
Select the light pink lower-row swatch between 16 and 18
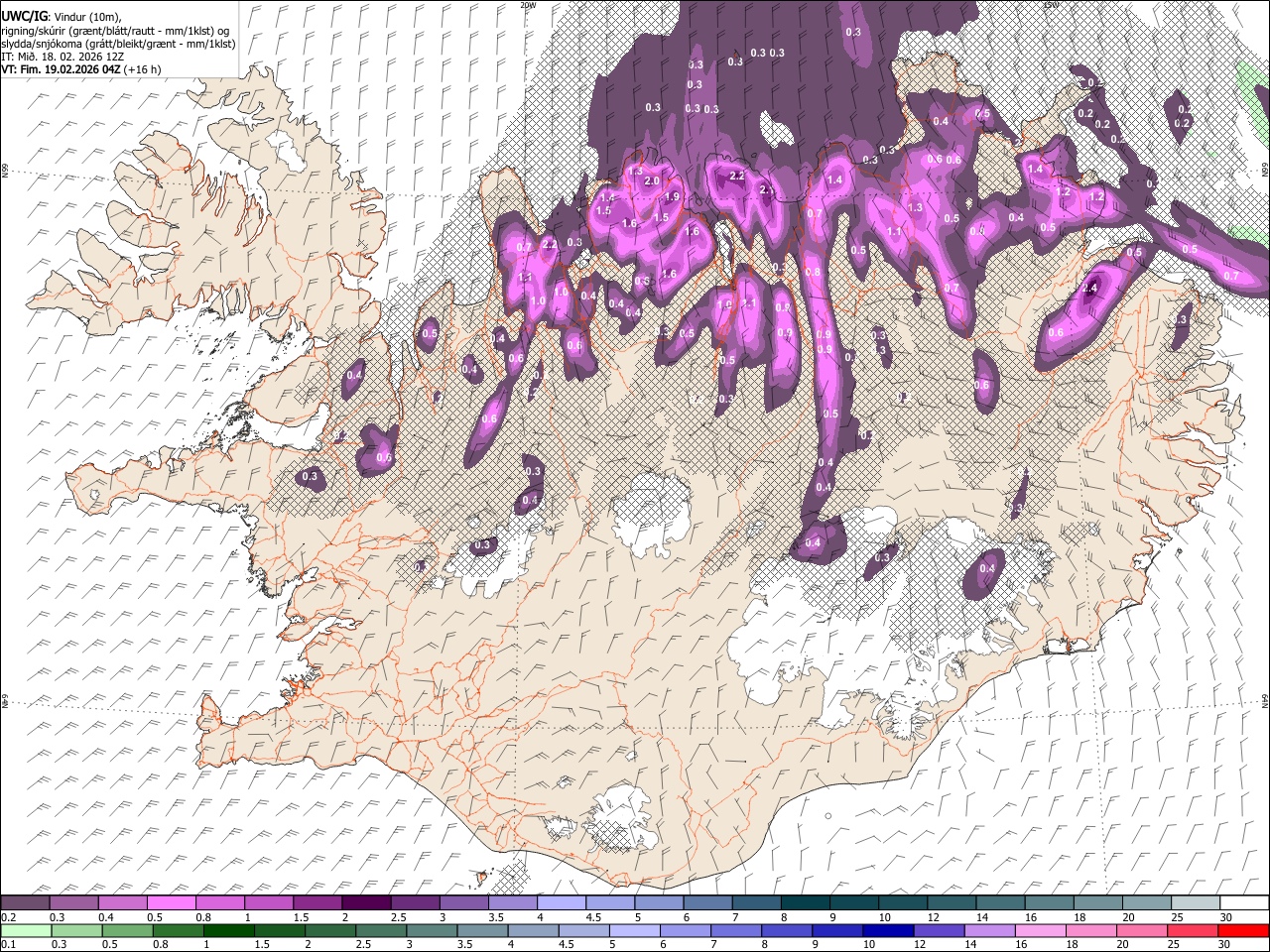(x=1041, y=930)
